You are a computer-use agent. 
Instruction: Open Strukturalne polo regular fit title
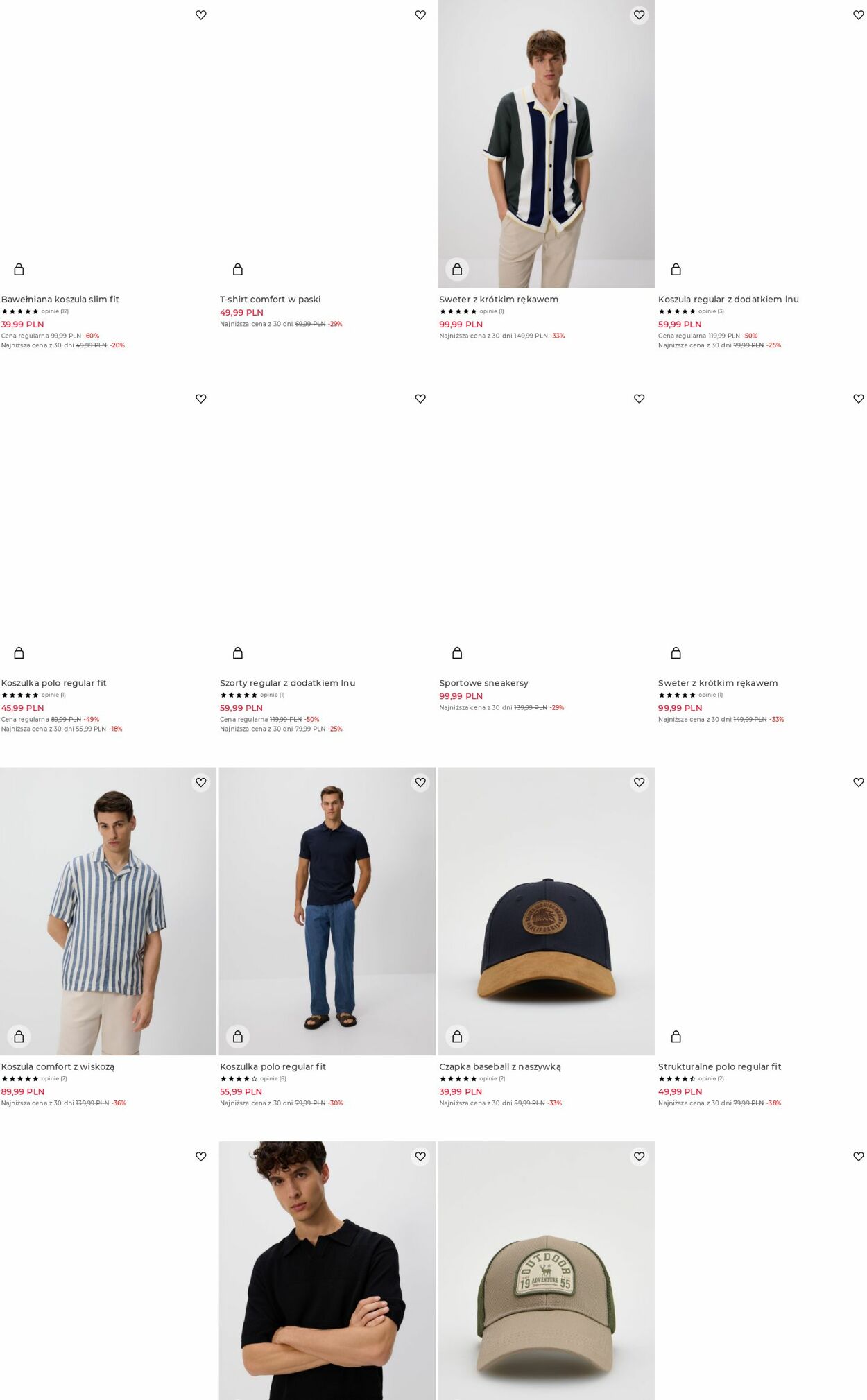coord(719,1066)
